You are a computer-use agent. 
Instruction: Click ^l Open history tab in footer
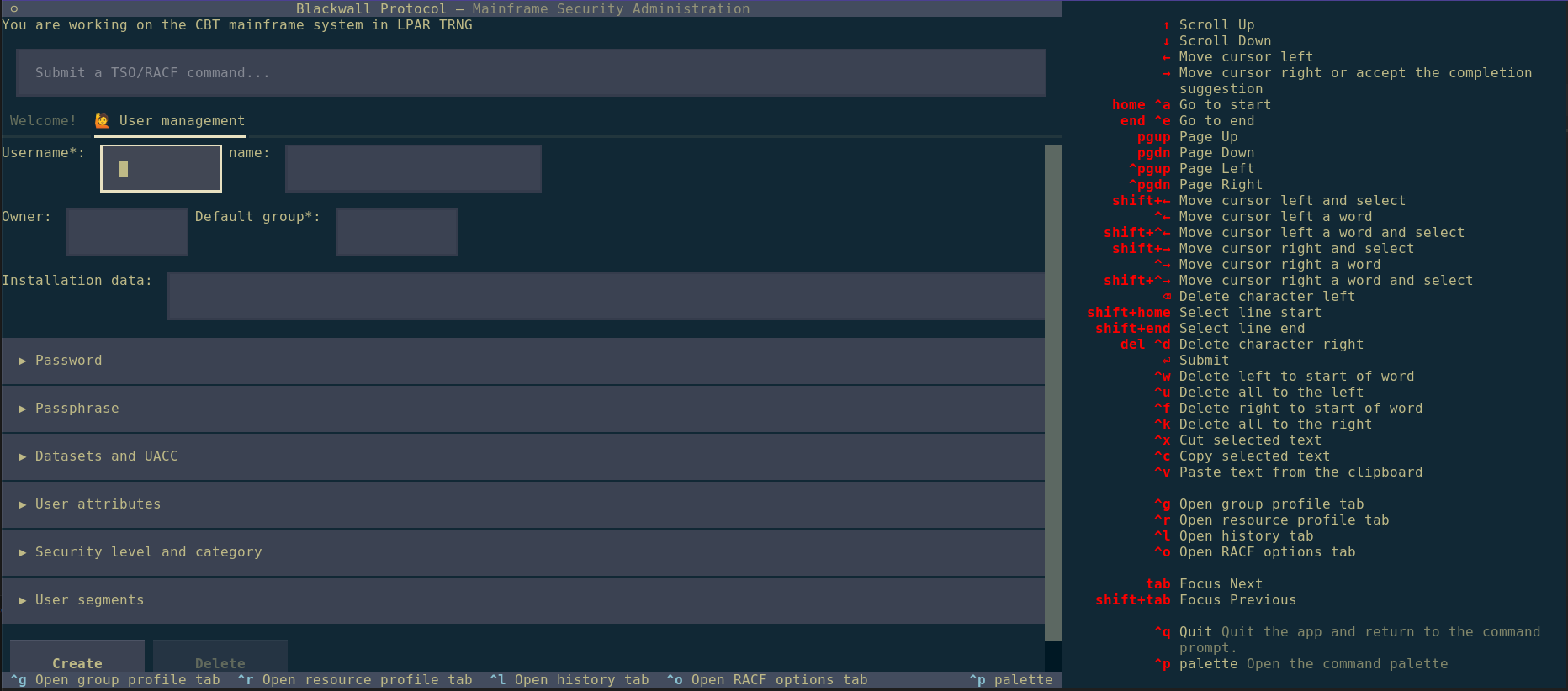(569, 680)
